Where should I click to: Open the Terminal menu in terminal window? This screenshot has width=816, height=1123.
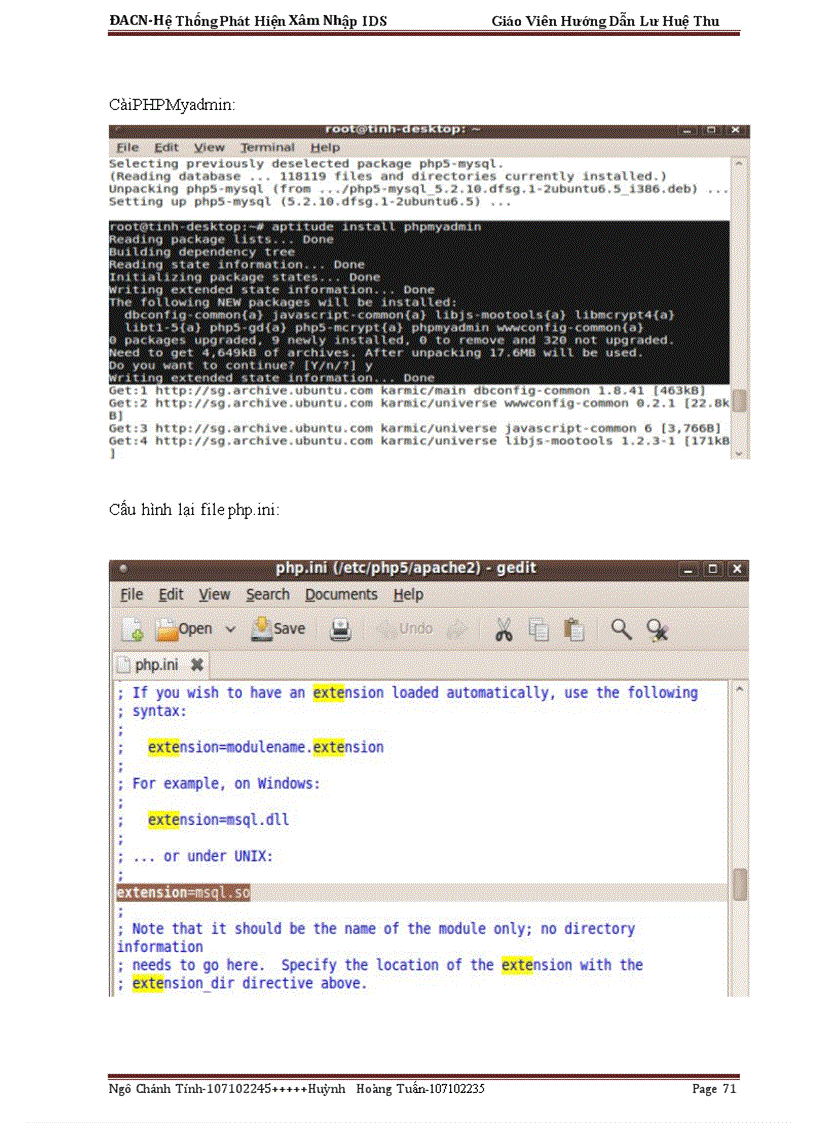[267, 147]
